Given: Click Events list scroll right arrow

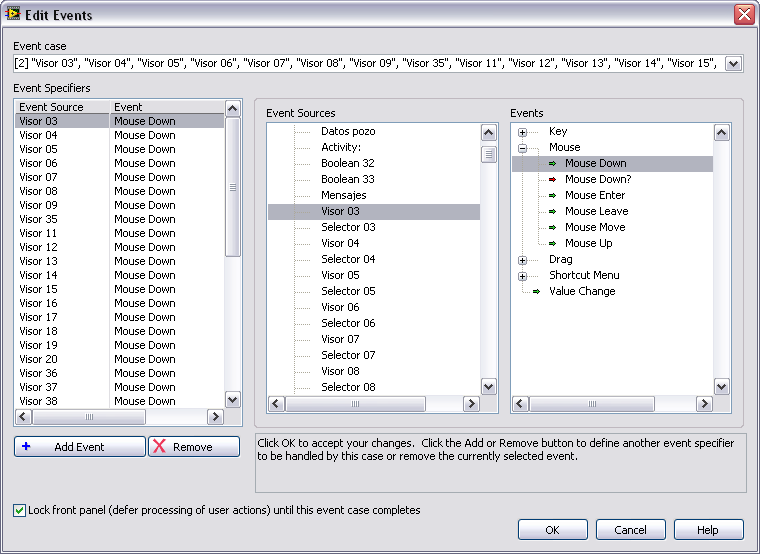Looking at the screenshot, I should click(x=704, y=404).
